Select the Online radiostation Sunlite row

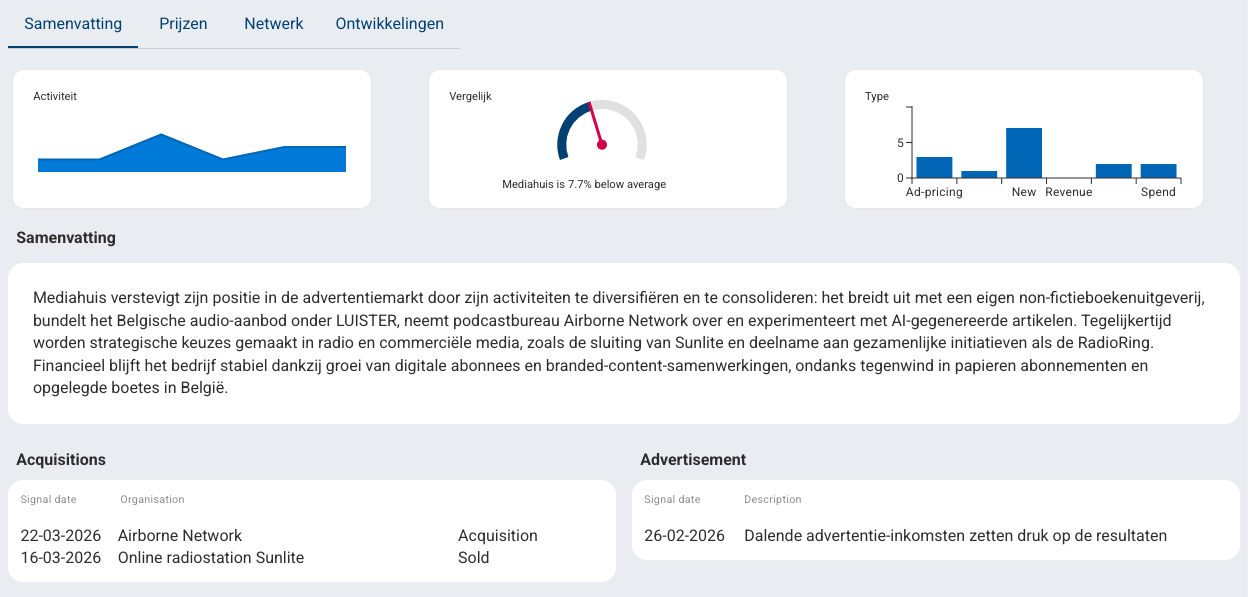312,558
